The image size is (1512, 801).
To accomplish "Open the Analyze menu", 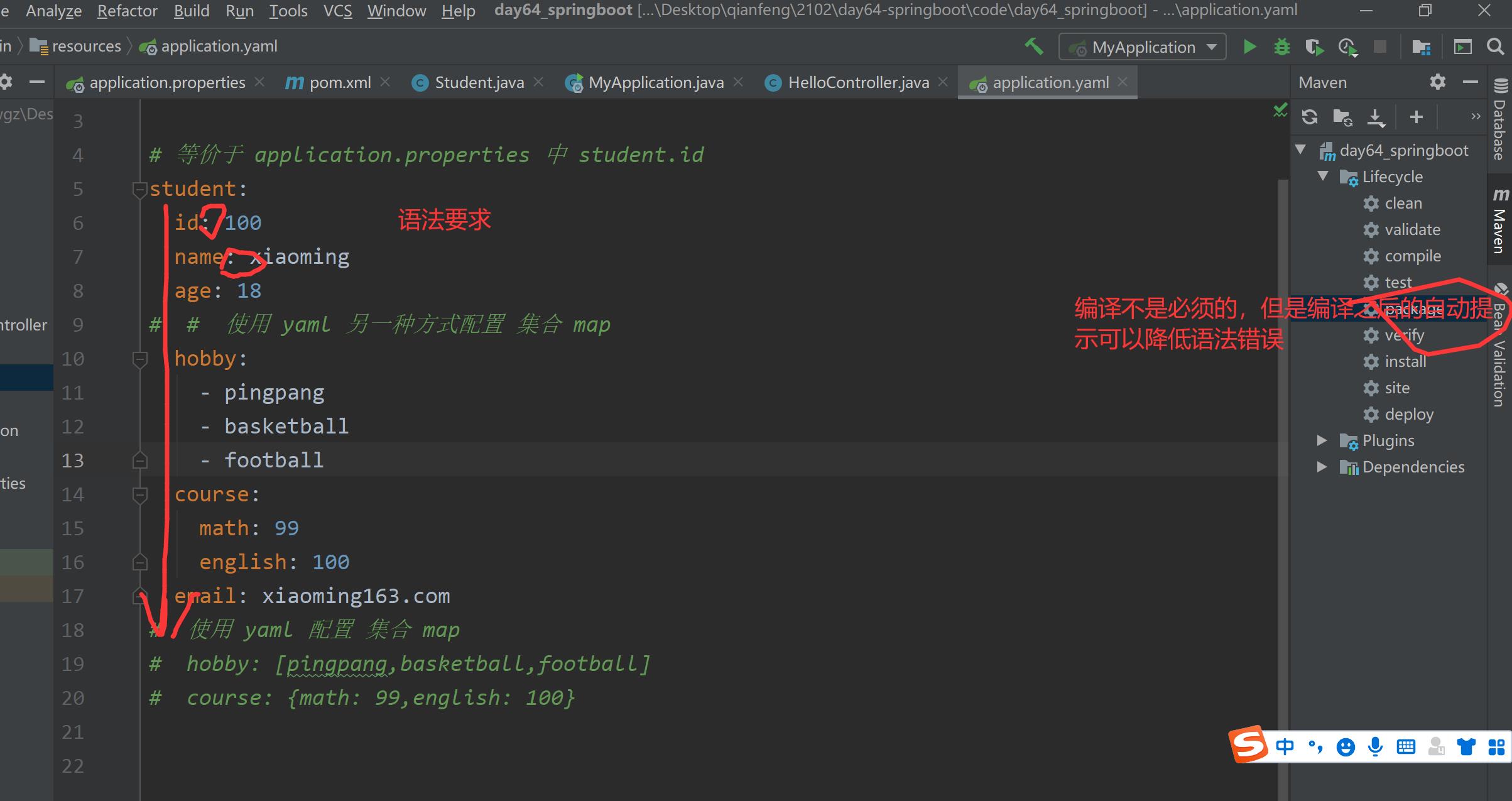I will coord(53,11).
